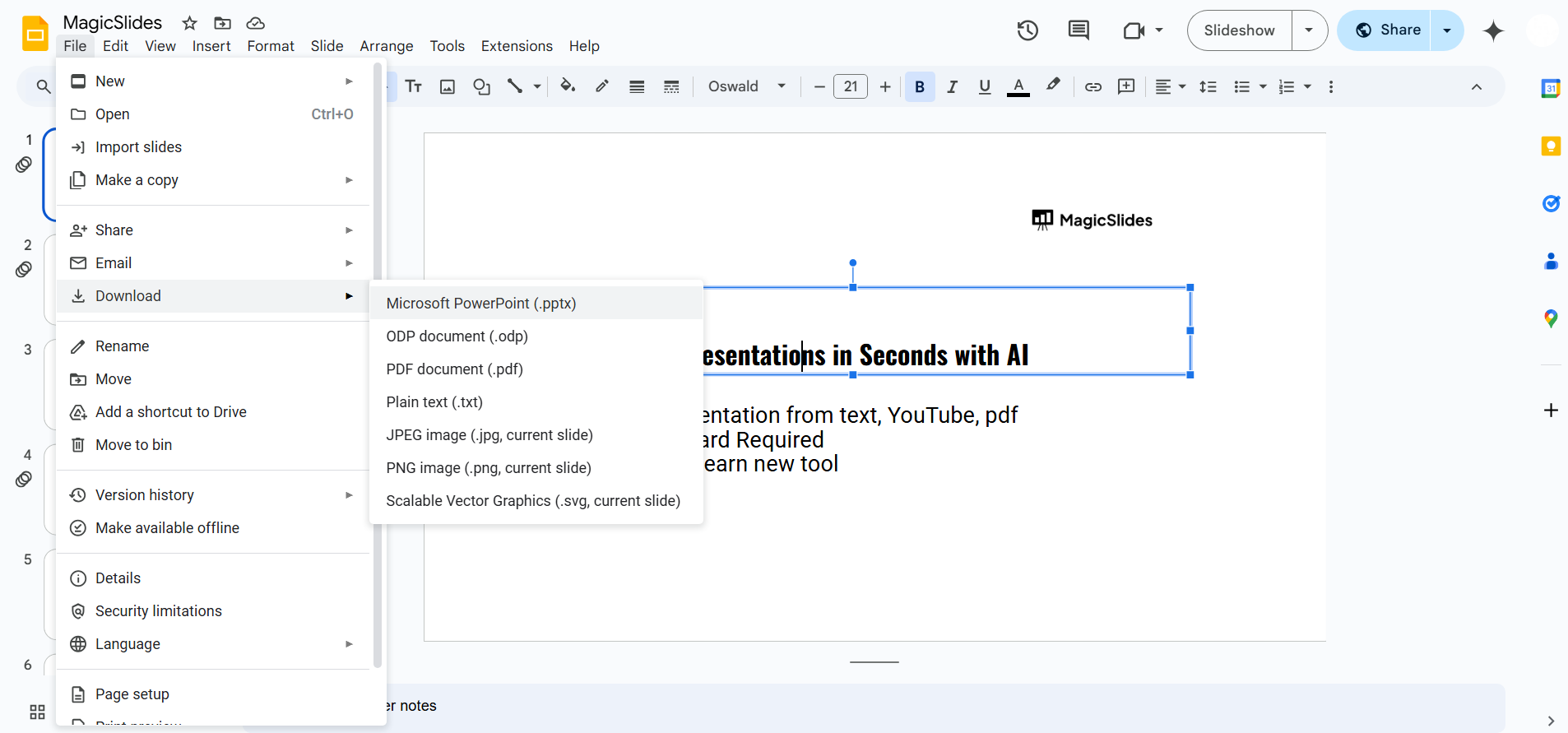Toggle italic formatting
The height and width of the screenshot is (733, 1568).
[x=952, y=86]
